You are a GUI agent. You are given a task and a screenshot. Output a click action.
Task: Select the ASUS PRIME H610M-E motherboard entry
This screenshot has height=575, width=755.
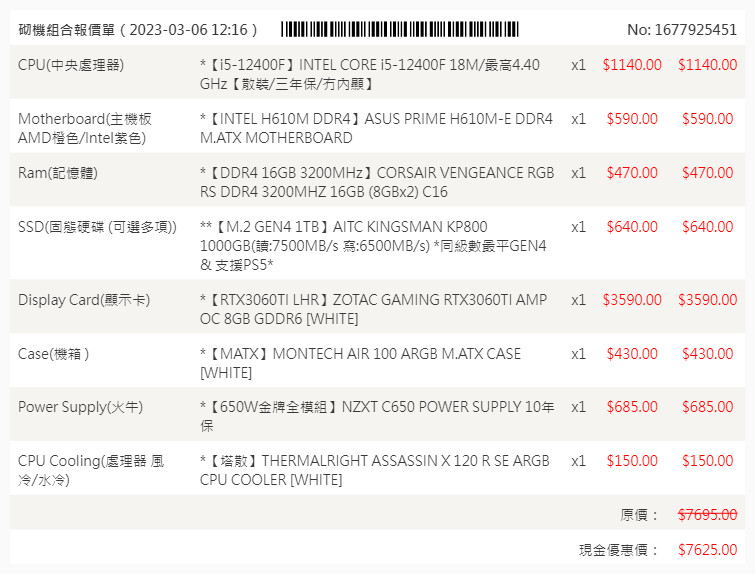click(375, 128)
